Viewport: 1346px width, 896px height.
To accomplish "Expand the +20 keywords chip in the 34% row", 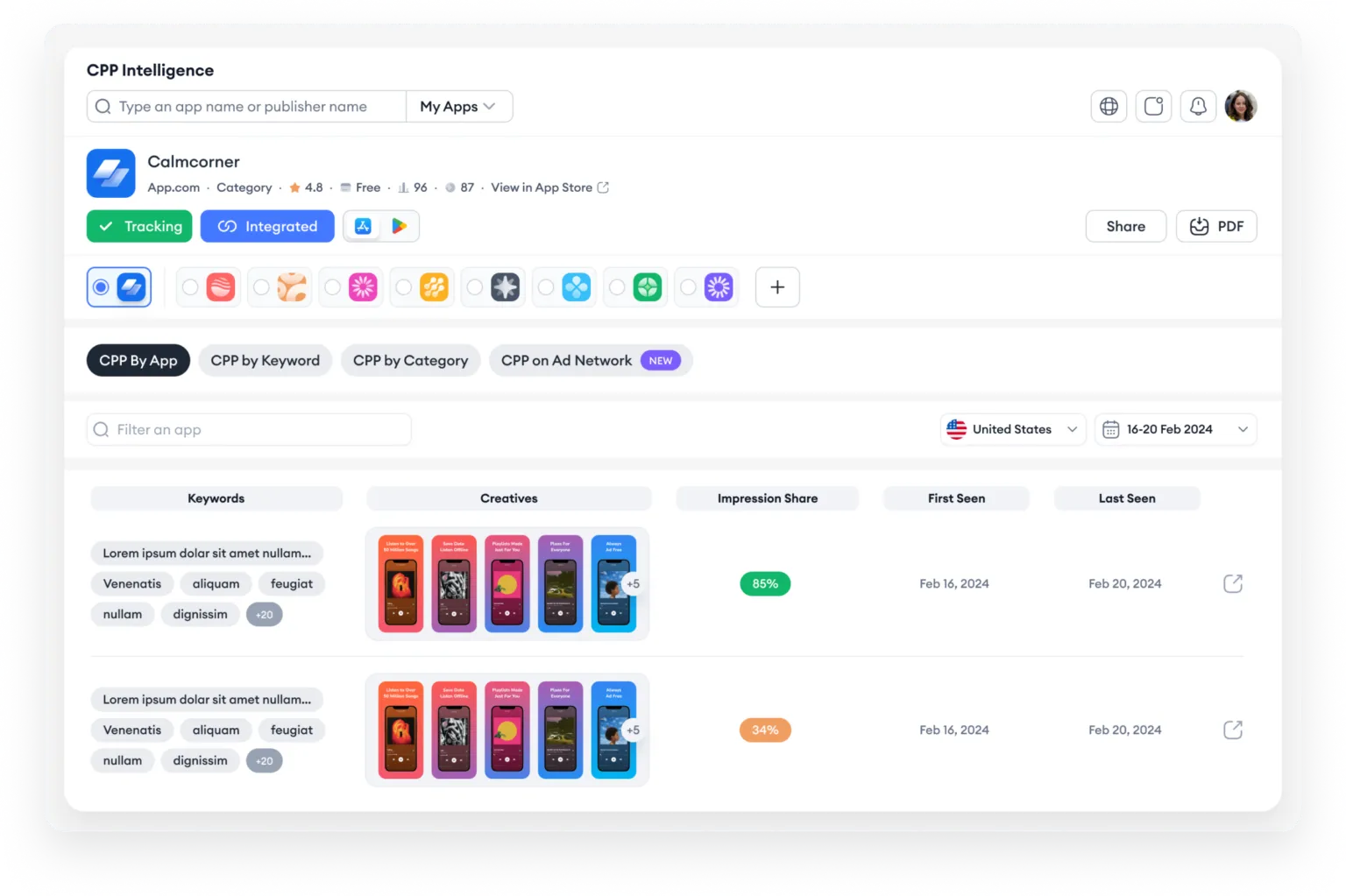I will tap(264, 761).
